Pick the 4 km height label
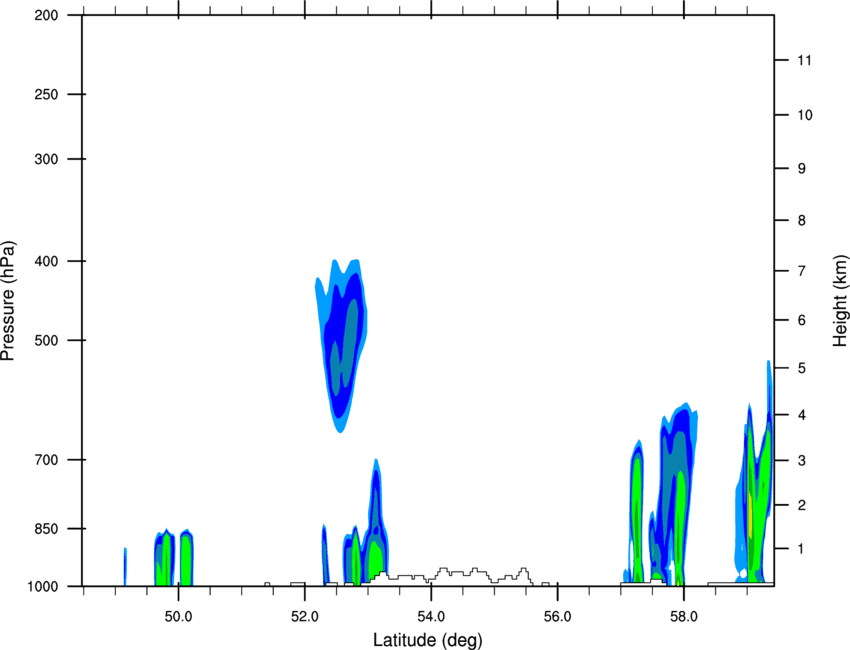Screen dimensions: 850x650 point(802,415)
